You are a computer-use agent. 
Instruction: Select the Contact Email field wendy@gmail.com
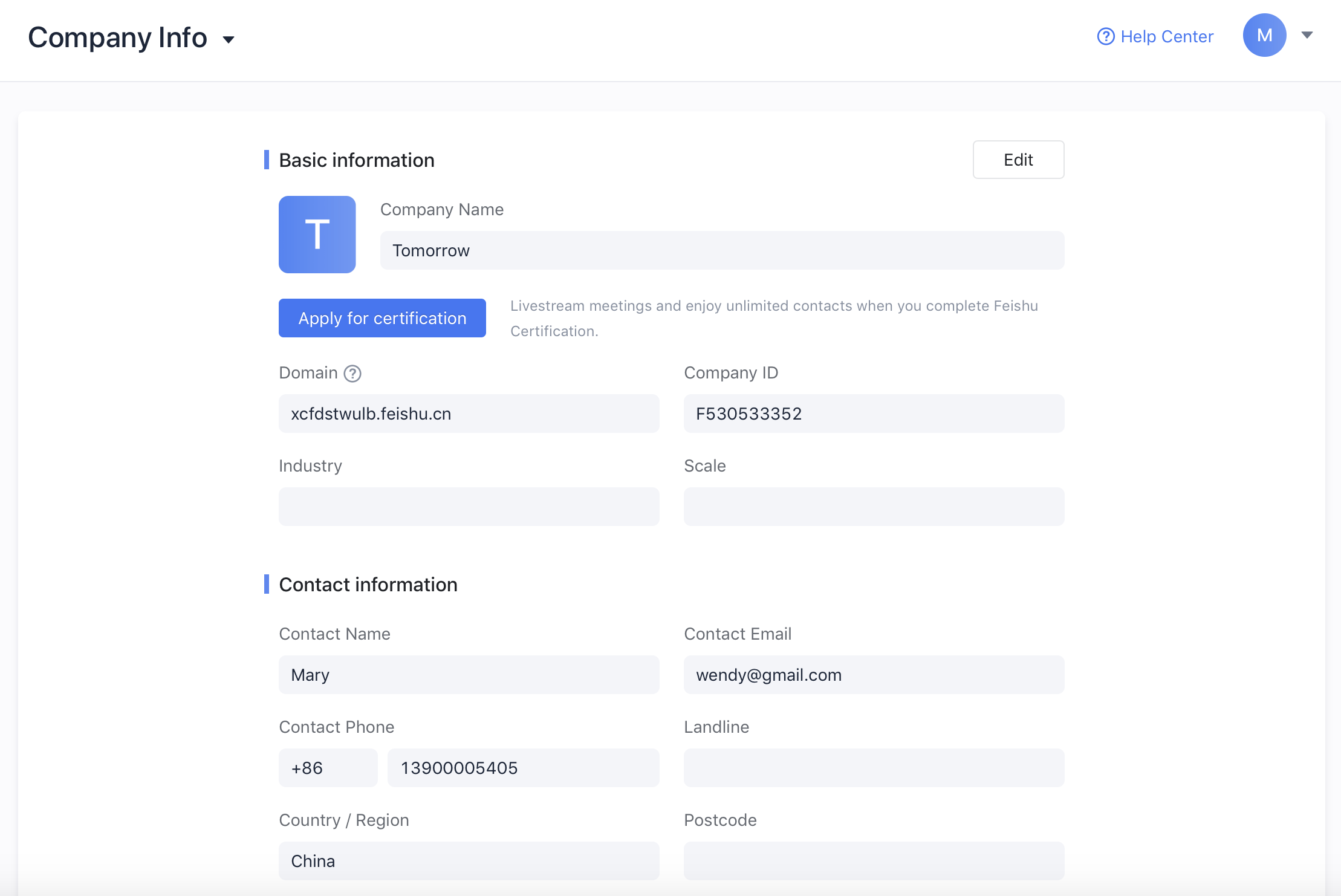click(x=874, y=675)
